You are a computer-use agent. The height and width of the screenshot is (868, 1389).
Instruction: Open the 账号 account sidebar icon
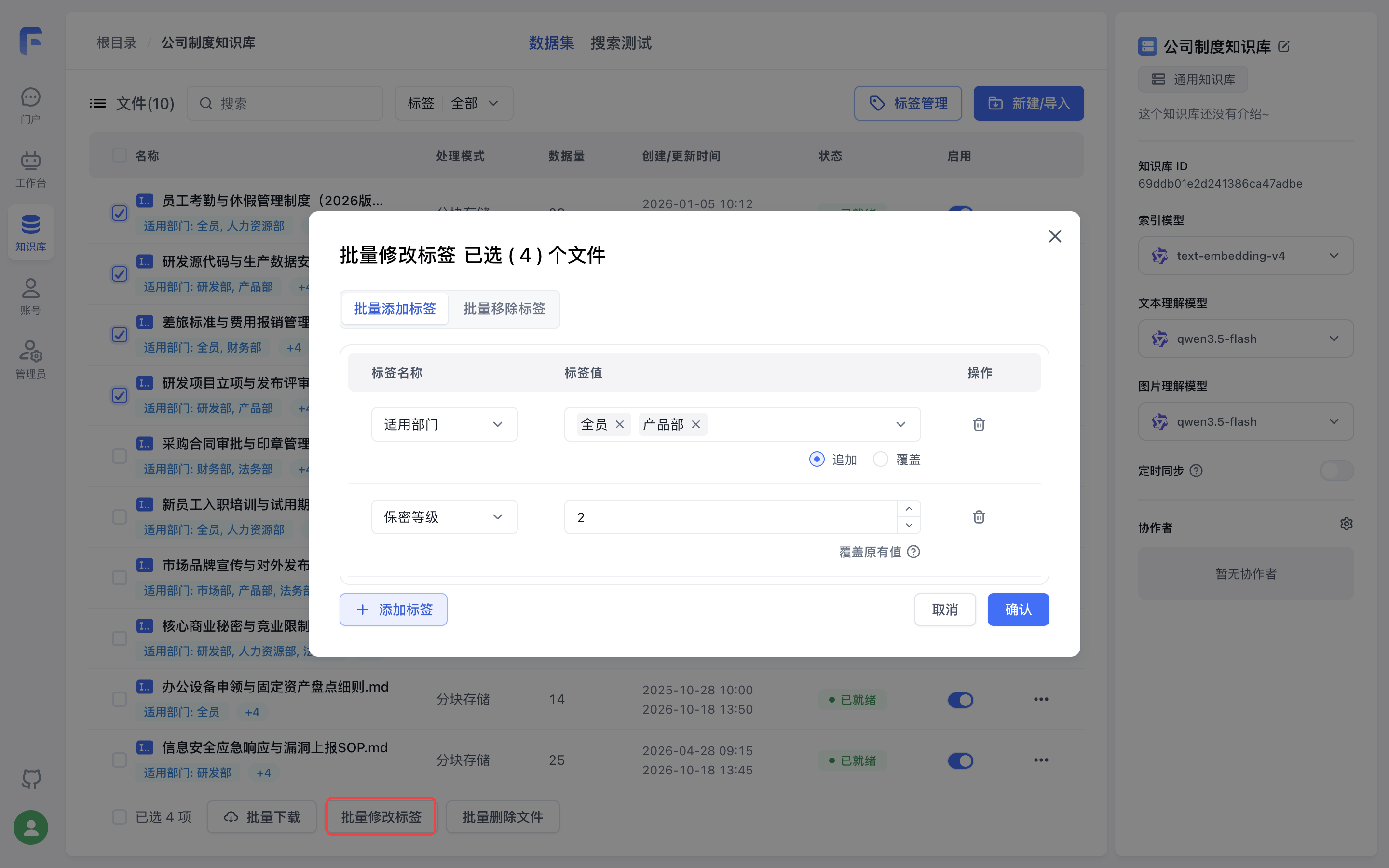[30, 296]
